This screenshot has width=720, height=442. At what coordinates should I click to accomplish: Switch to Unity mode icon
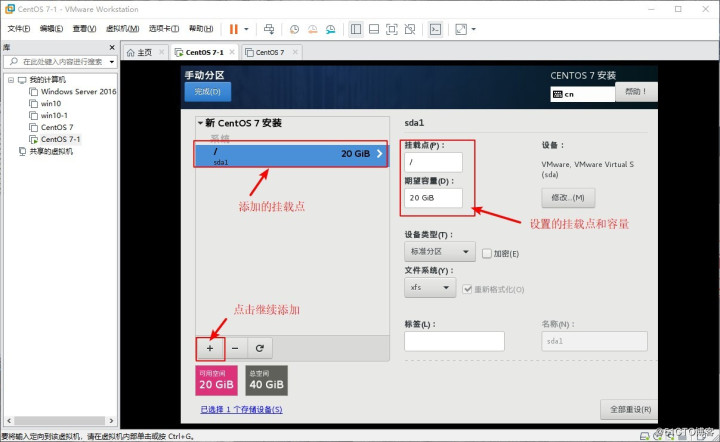(x=410, y=29)
